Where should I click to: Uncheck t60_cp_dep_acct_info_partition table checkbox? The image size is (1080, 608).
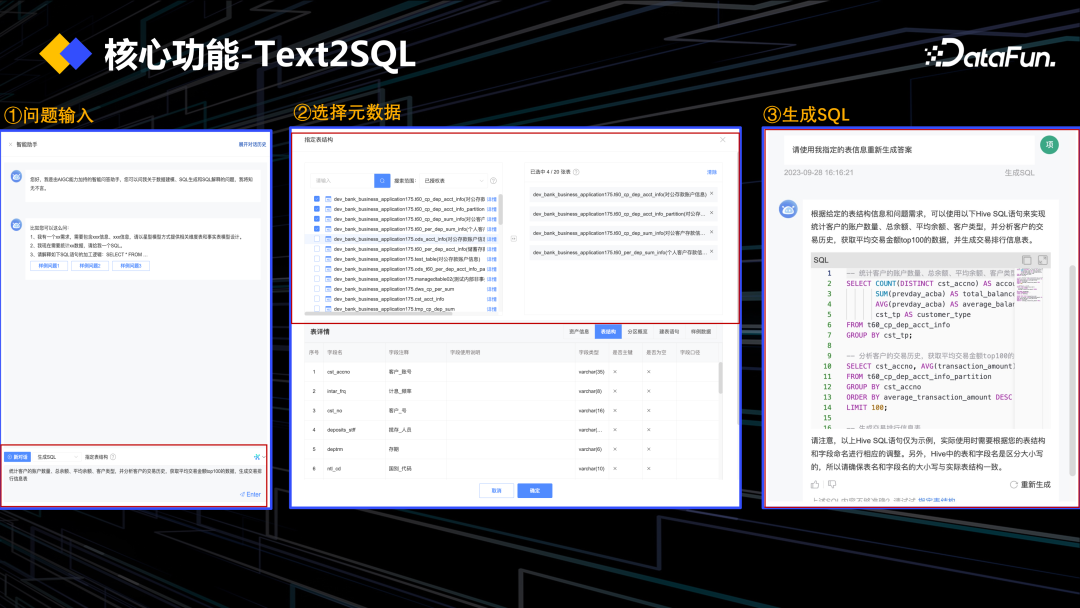click(317, 209)
